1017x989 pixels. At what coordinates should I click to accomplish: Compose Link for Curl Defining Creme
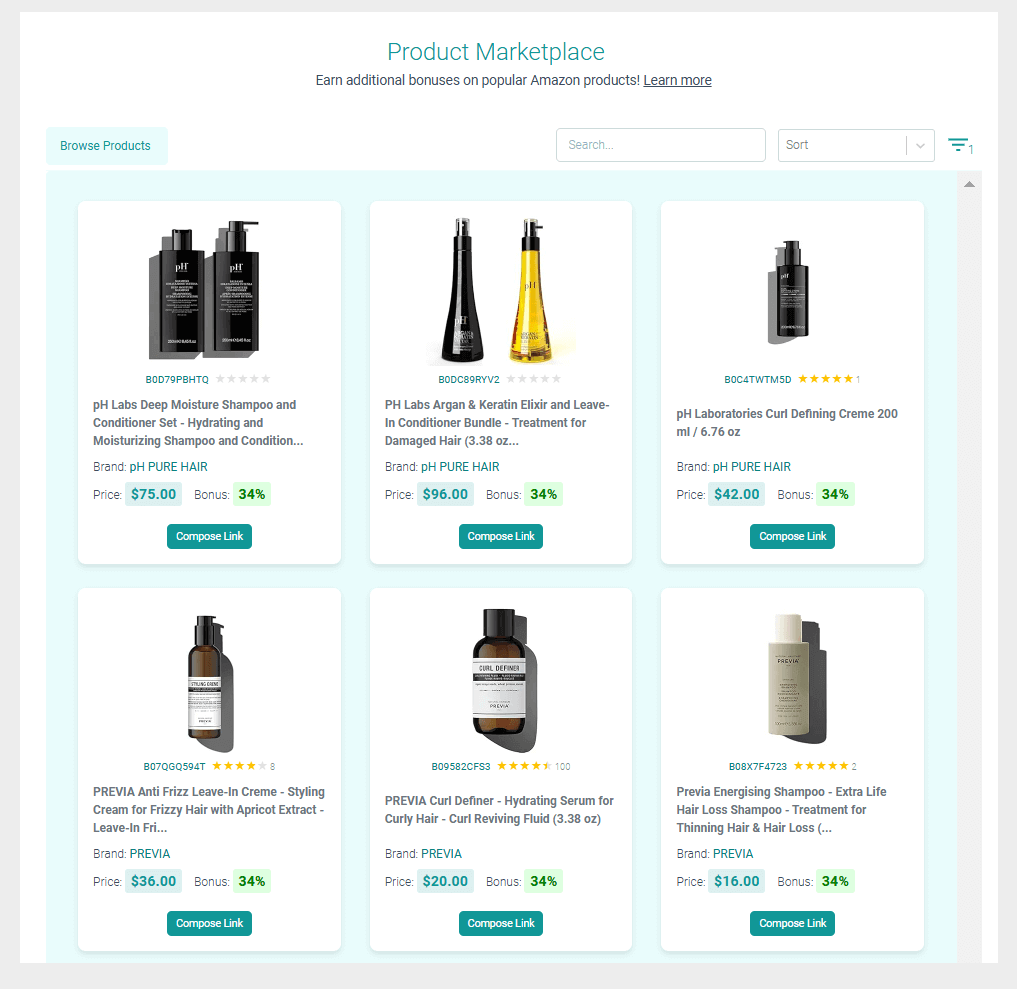tap(792, 536)
